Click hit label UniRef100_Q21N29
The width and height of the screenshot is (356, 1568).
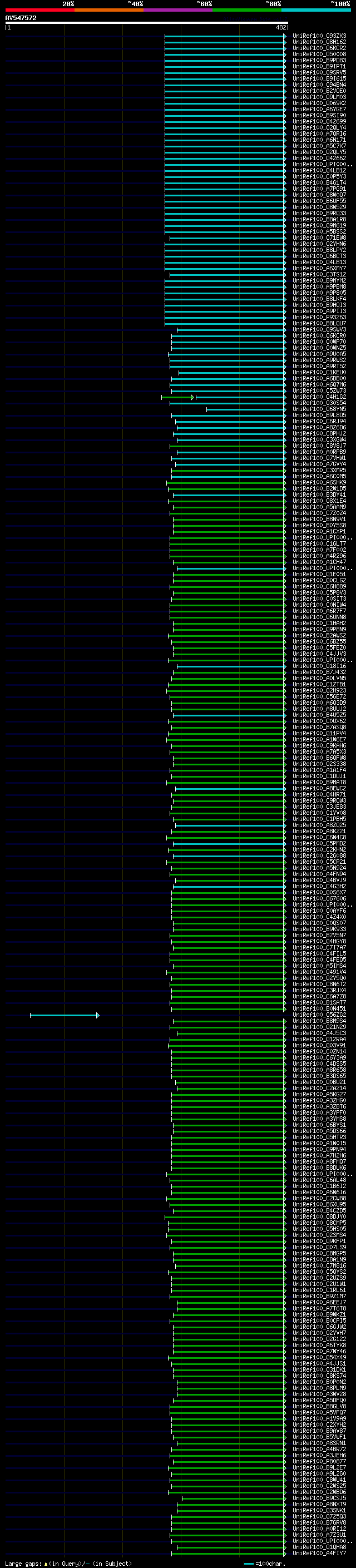319,1027
